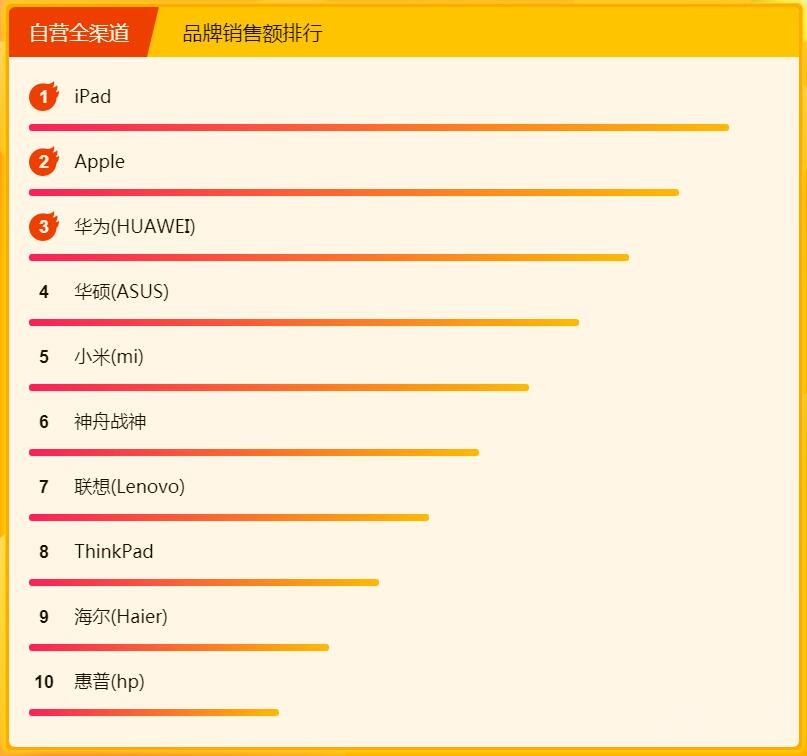Click the rank number 4 label
Image resolution: width=807 pixels, height=756 pixels.
tap(44, 292)
